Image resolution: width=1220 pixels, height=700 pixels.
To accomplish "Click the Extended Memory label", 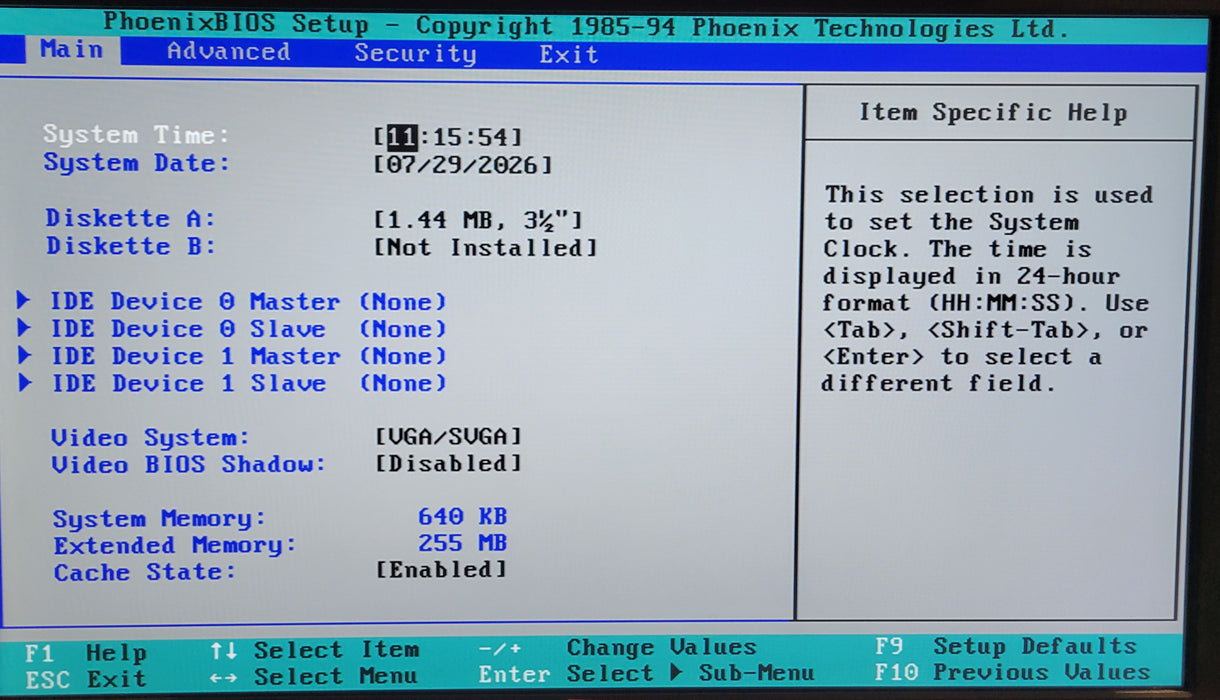I will [175, 545].
